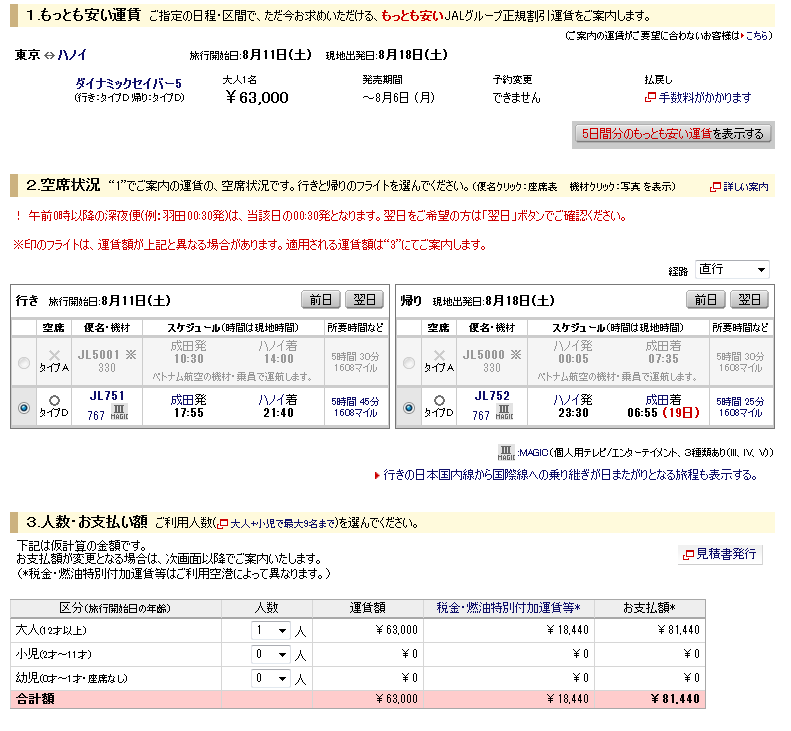
Task: Click the JL5000 flight number text
Action: (483, 355)
